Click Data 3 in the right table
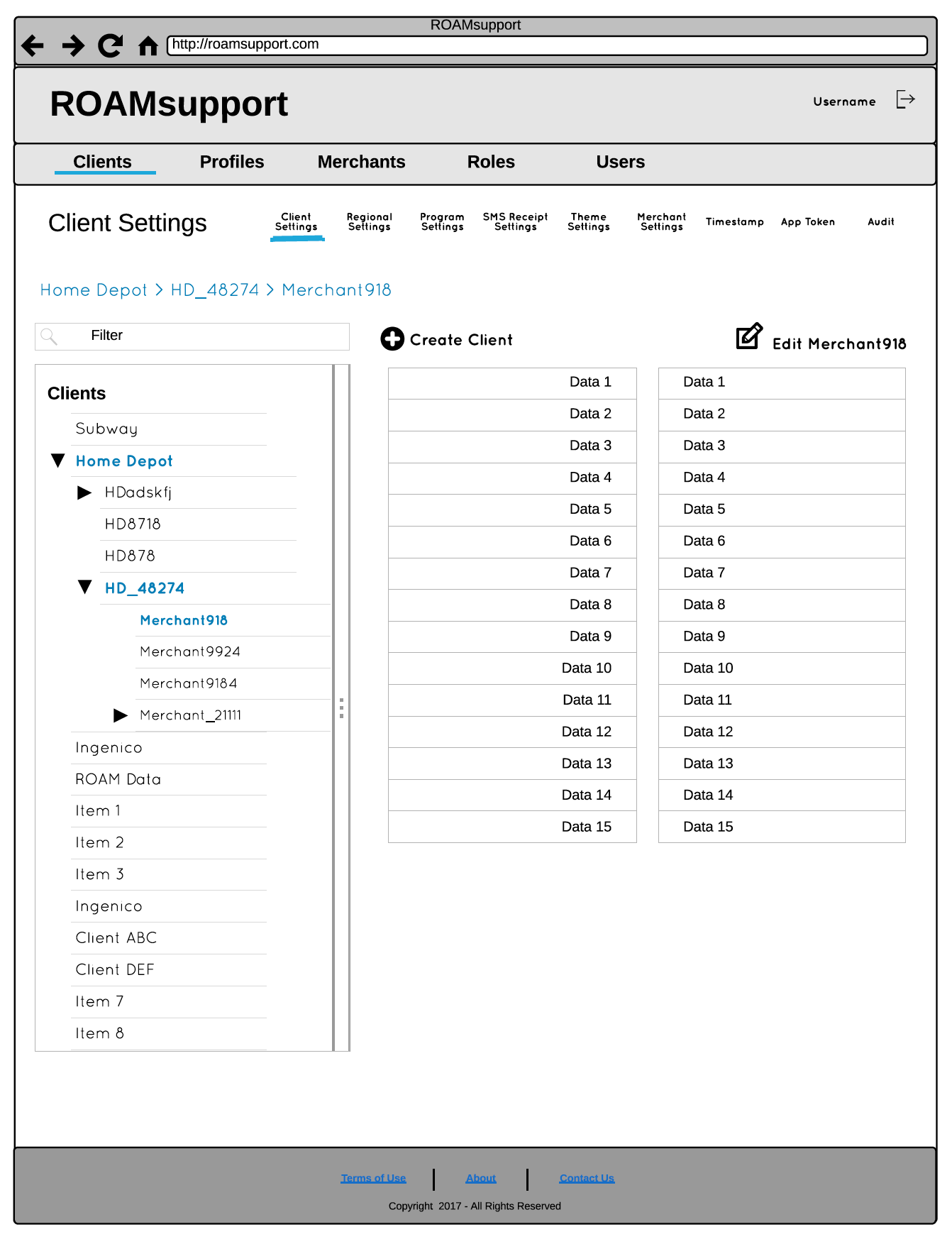Screen dimensions: 952x1239 coord(782,447)
